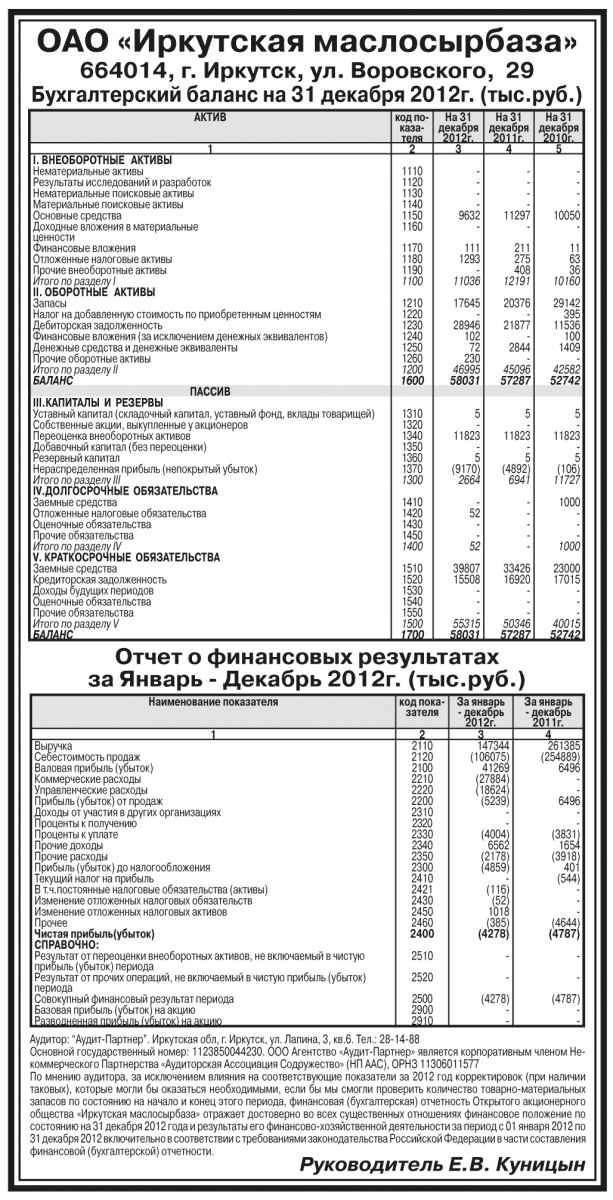Click 'I. ВНЕОБОРОТНЫЕ АКТИВЫ' section heading
Viewport: 613px width, 1200px height.
point(103,160)
